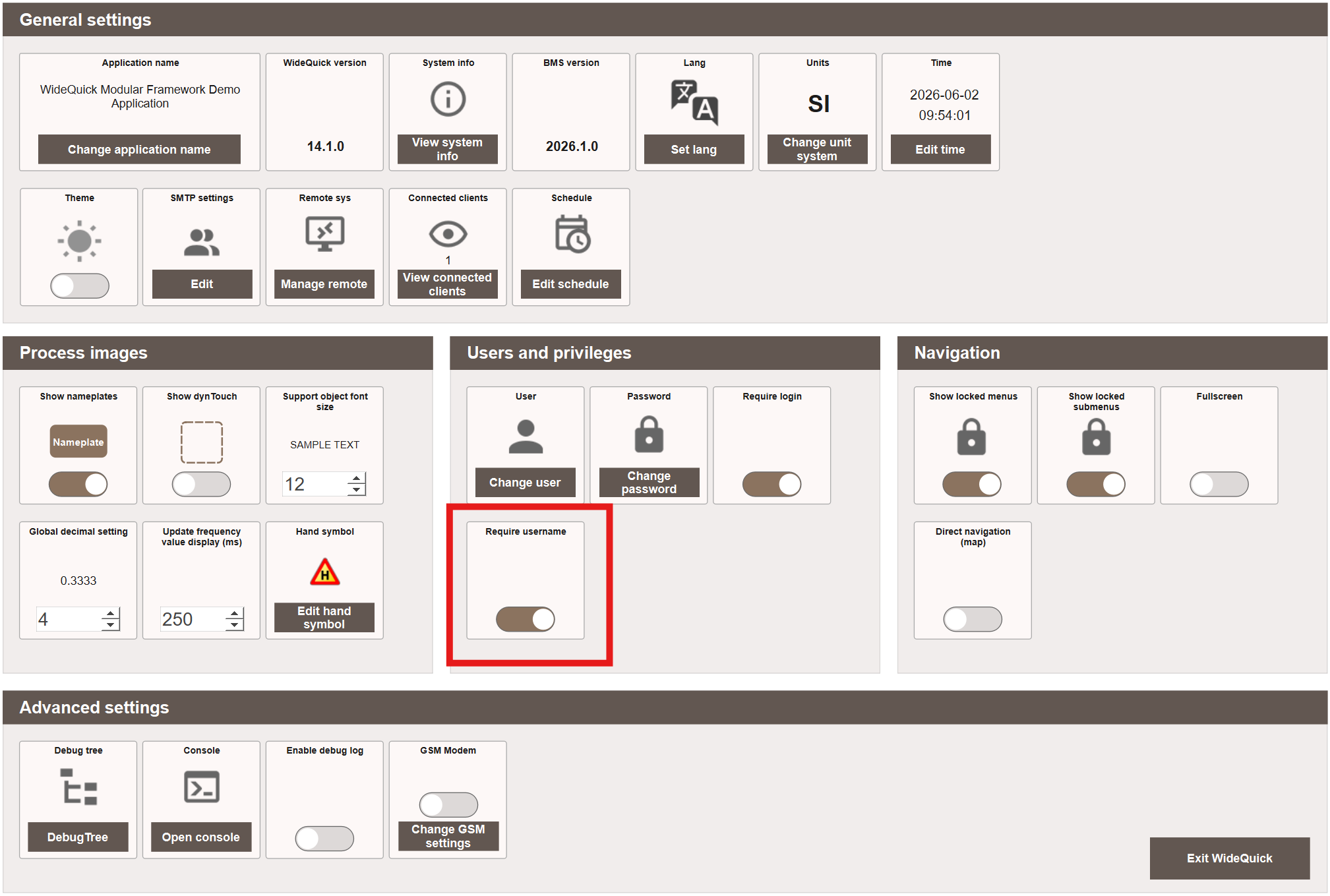Click the Show locked menus padlock icon
1330x896 pixels.
tap(971, 436)
